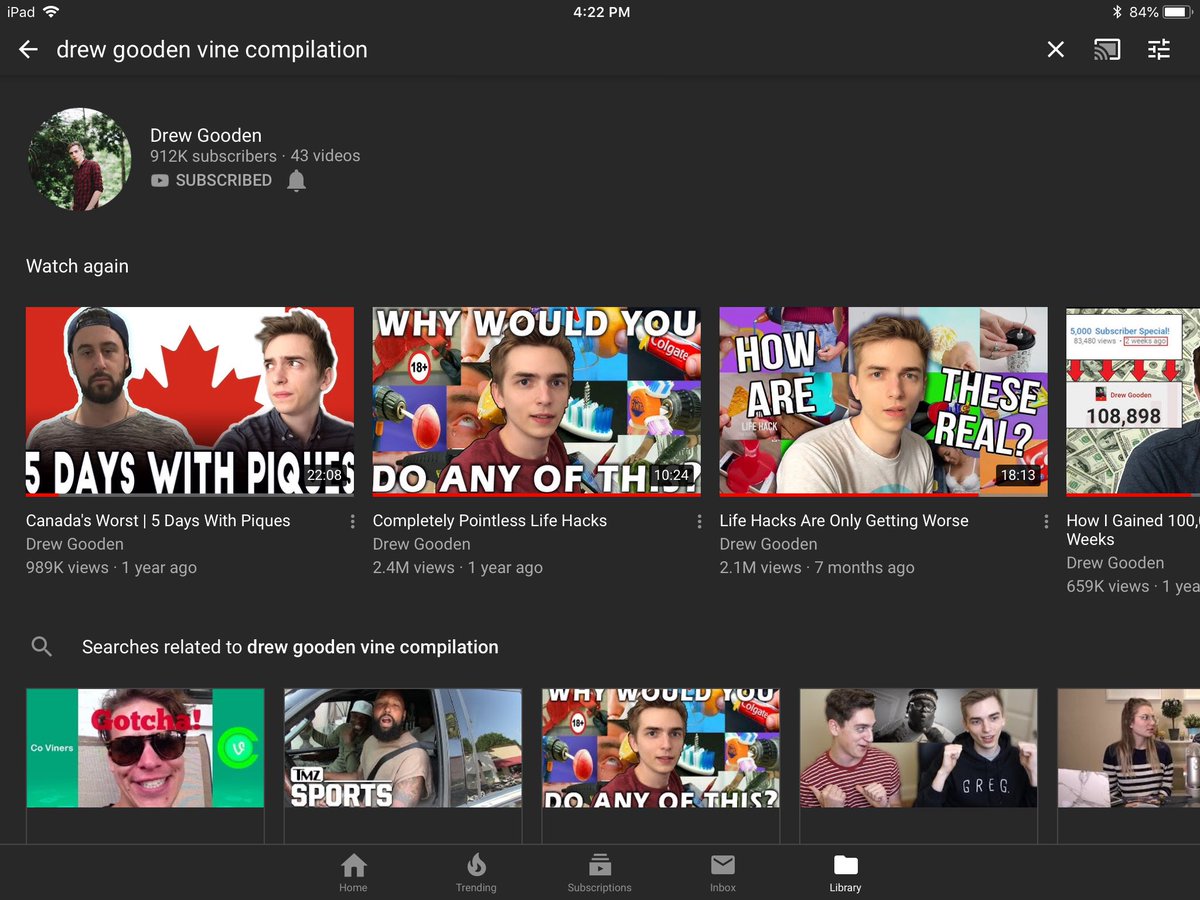The height and width of the screenshot is (900, 1200).
Task: Play the '5 Days With Piques' thumbnail
Action: click(x=189, y=401)
